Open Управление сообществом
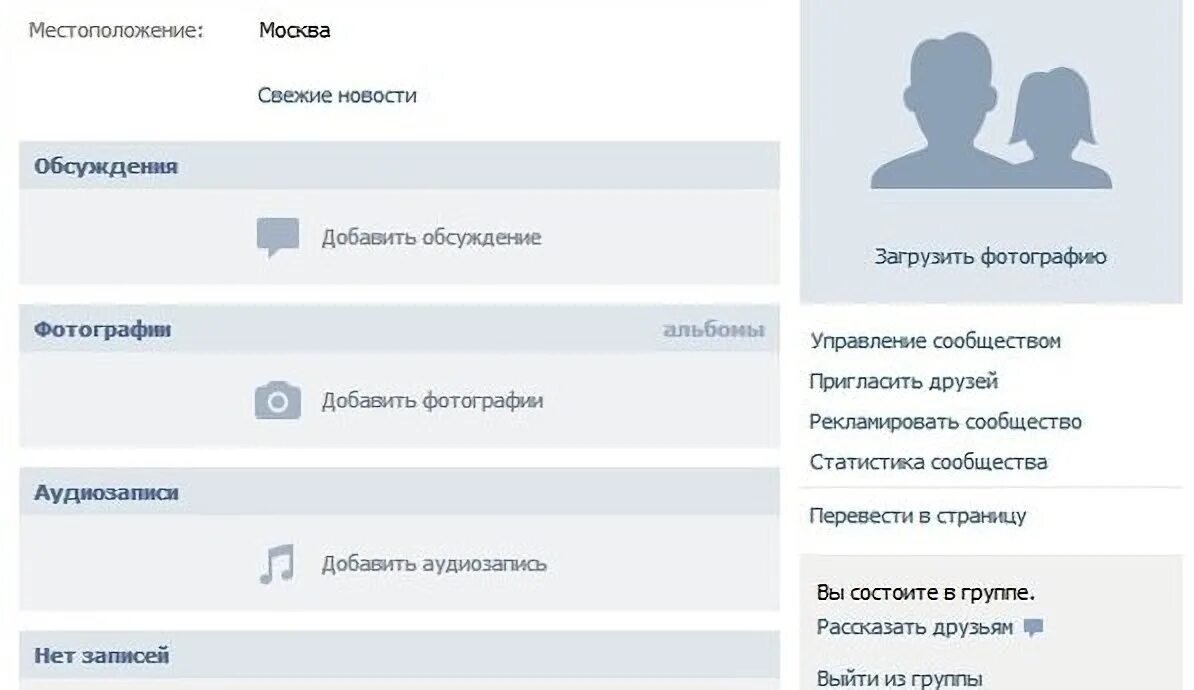 pyautogui.click(x=935, y=341)
